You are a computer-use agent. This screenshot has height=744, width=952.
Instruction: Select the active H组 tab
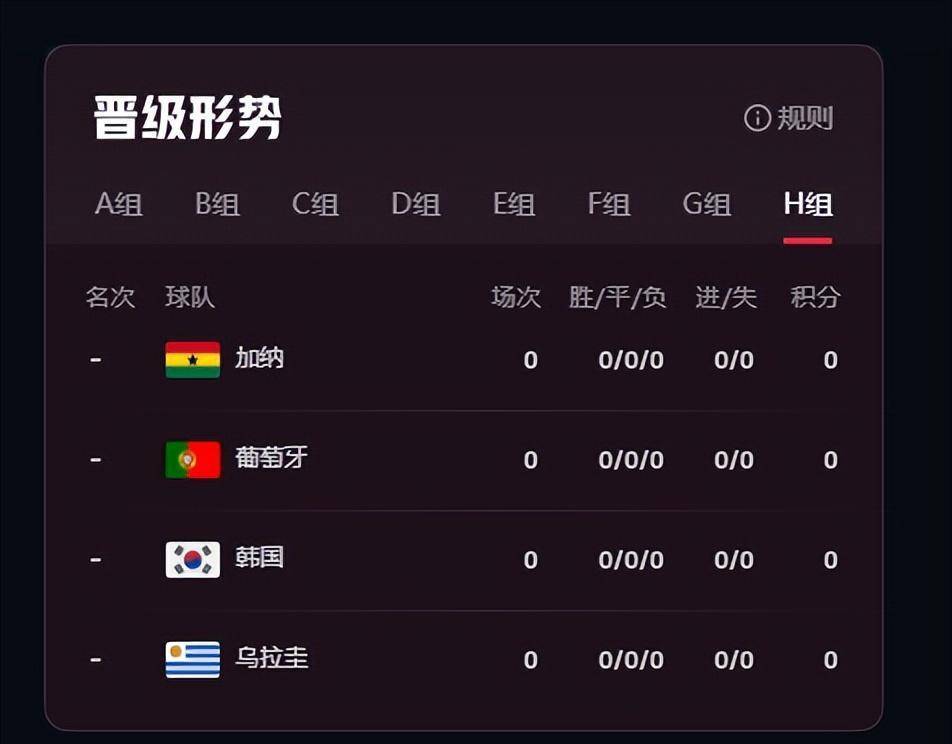(808, 204)
